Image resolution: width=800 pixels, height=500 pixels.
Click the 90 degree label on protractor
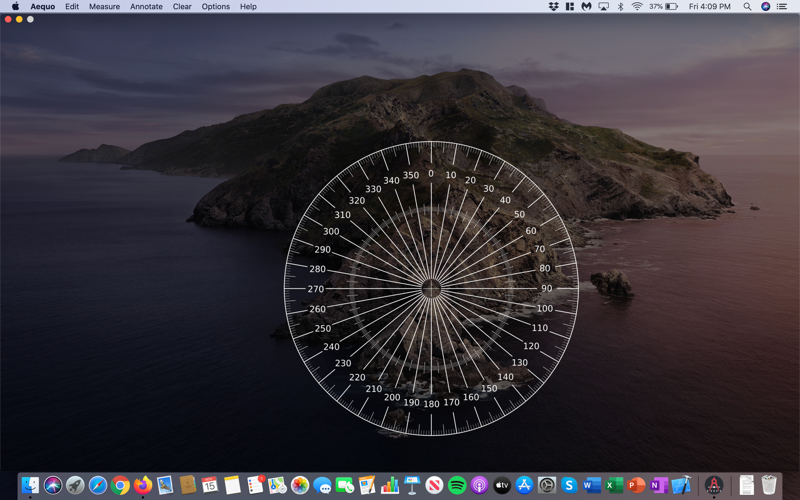(x=546, y=289)
